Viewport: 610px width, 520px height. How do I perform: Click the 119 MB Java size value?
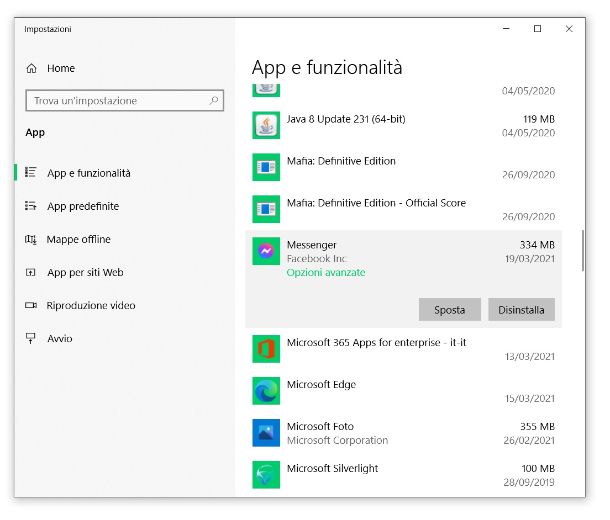click(x=539, y=119)
